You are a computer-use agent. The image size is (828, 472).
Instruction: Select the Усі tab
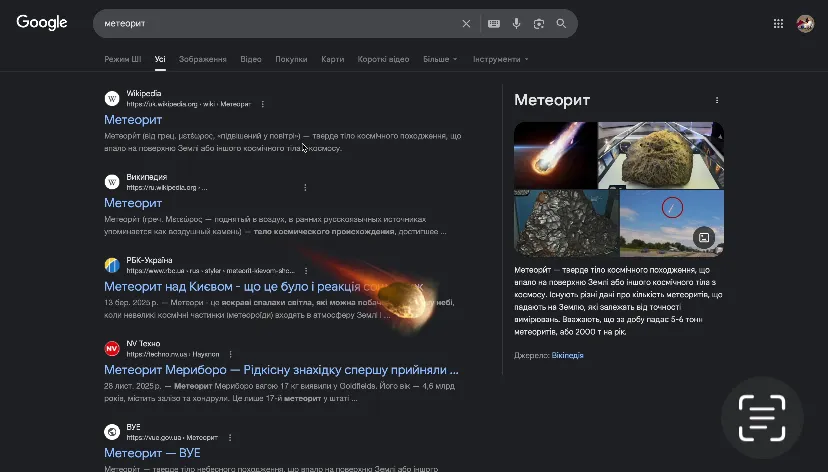(160, 59)
